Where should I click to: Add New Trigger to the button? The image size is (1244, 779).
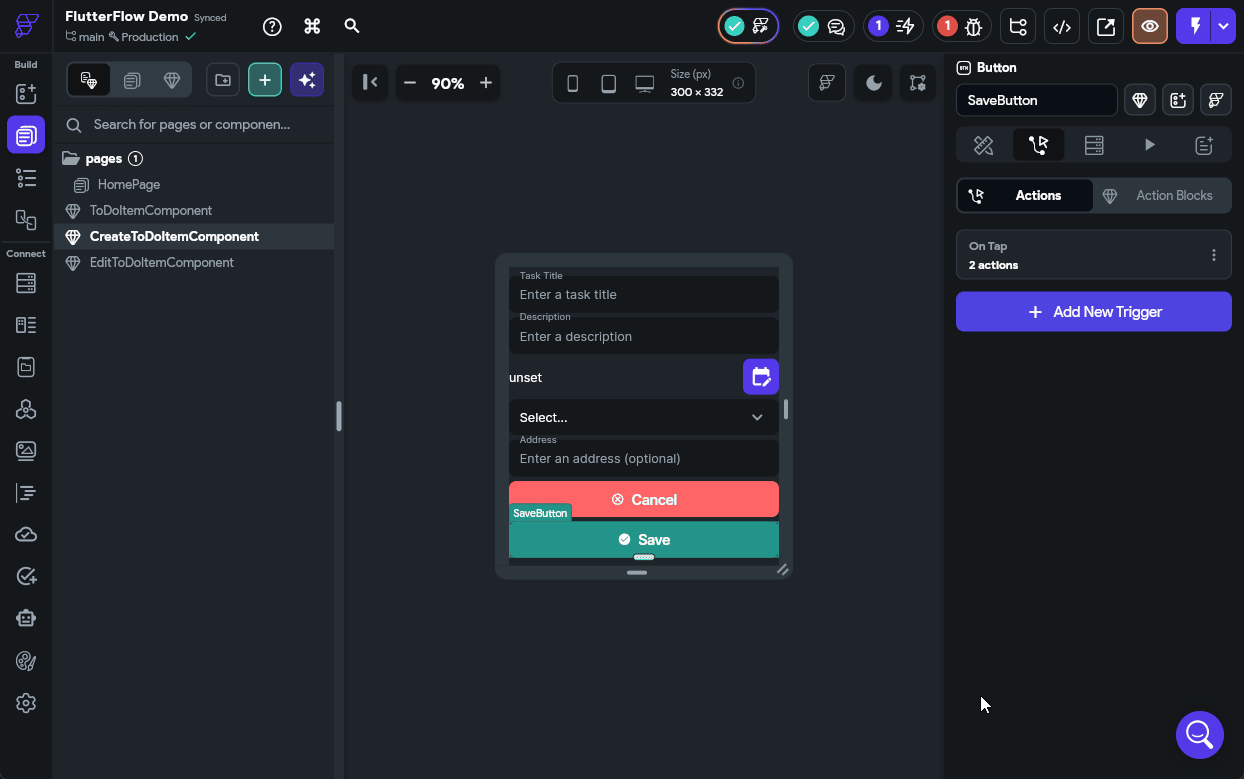tap(1094, 311)
